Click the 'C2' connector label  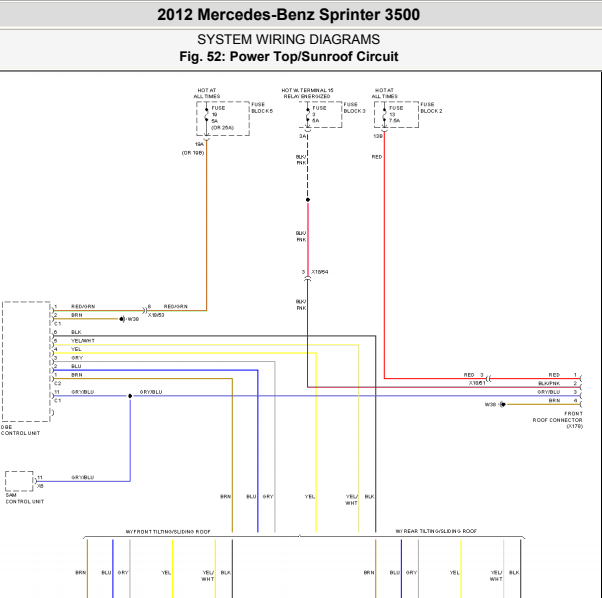[57, 383]
